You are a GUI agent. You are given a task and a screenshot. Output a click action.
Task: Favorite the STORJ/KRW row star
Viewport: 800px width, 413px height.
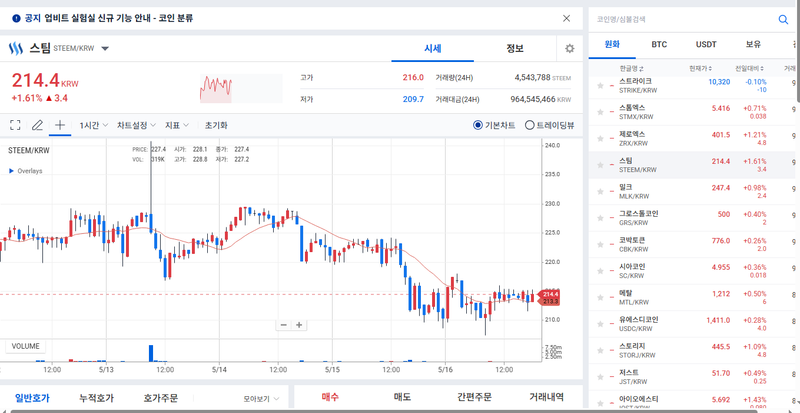(x=601, y=351)
